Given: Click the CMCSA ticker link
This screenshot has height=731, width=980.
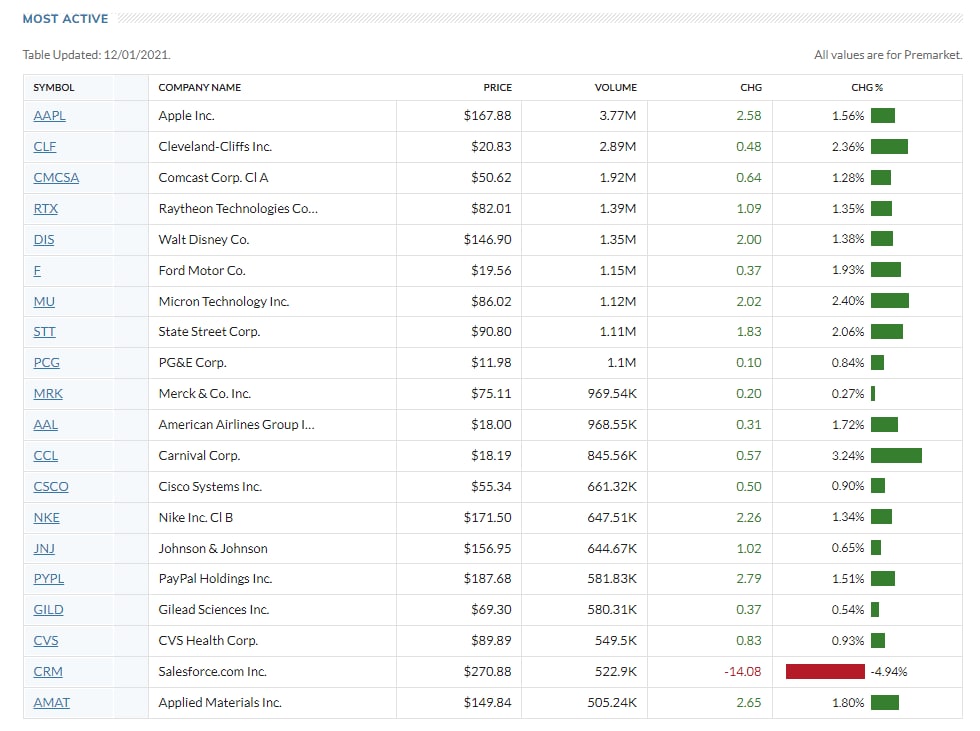Looking at the screenshot, I should coord(56,177).
